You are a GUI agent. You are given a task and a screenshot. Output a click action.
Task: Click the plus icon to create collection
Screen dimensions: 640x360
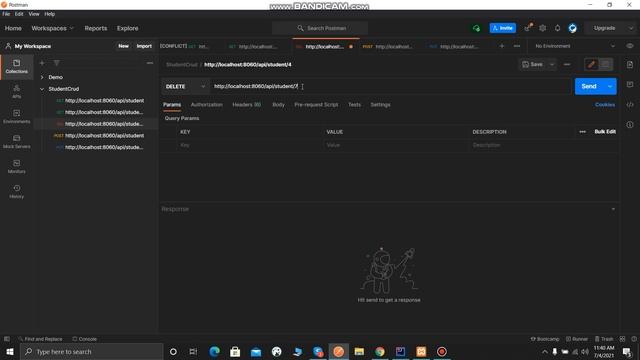pyautogui.click(x=42, y=63)
